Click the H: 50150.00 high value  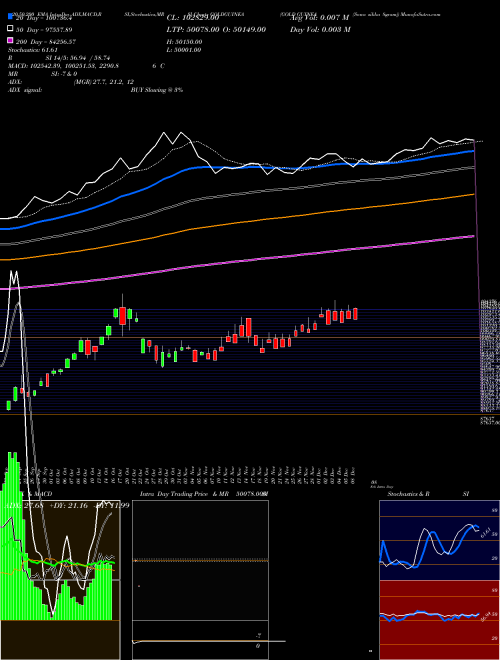click(x=184, y=42)
